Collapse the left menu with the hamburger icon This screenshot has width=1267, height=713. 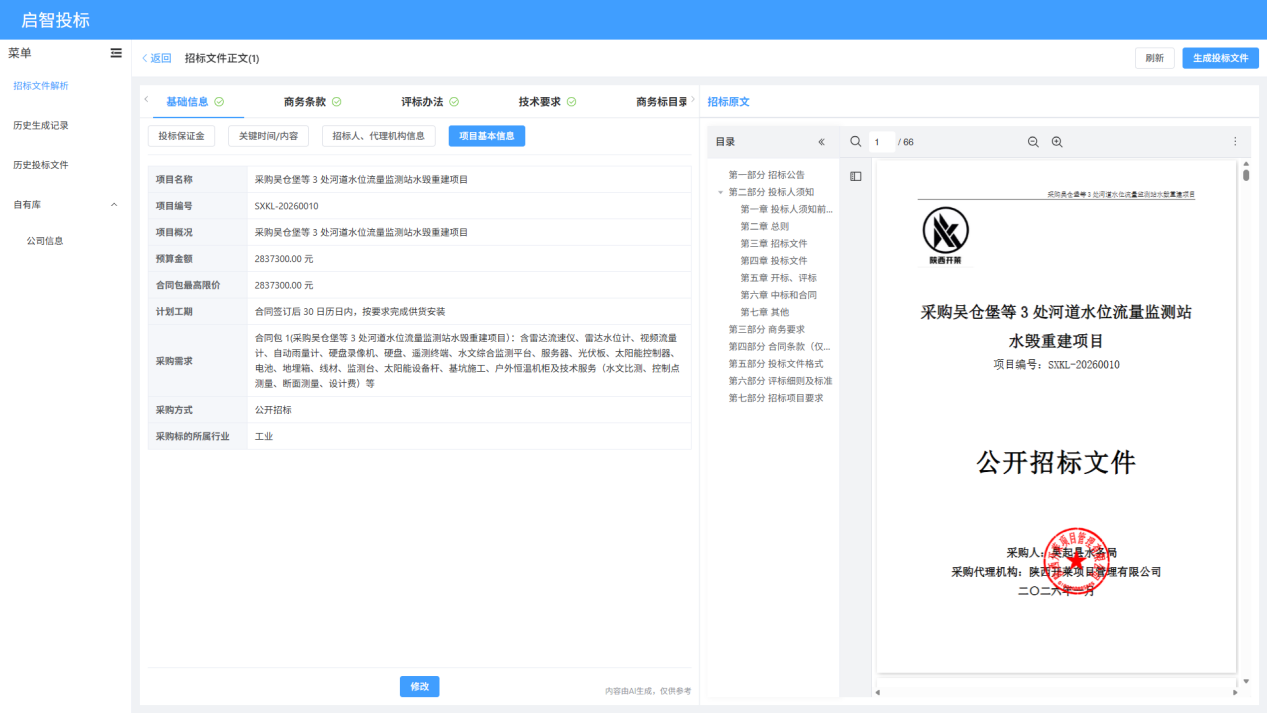coord(116,53)
